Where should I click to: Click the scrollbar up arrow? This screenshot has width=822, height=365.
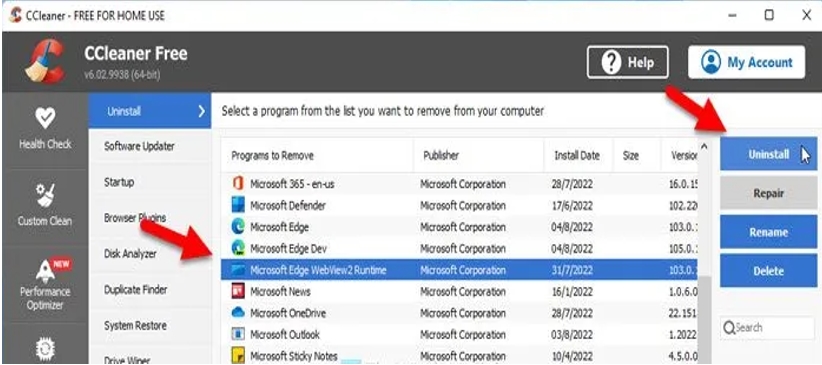pyautogui.click(x=704, y=147)
